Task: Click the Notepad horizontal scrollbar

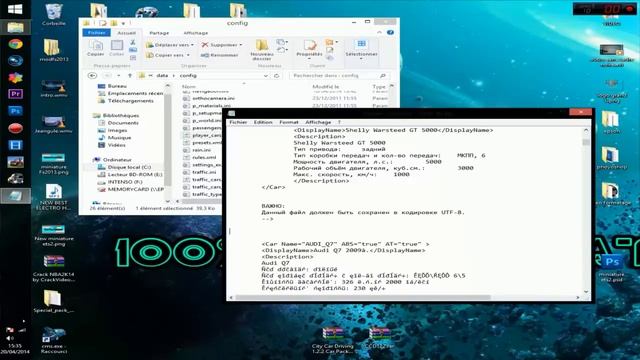Action: coord(363,298)
